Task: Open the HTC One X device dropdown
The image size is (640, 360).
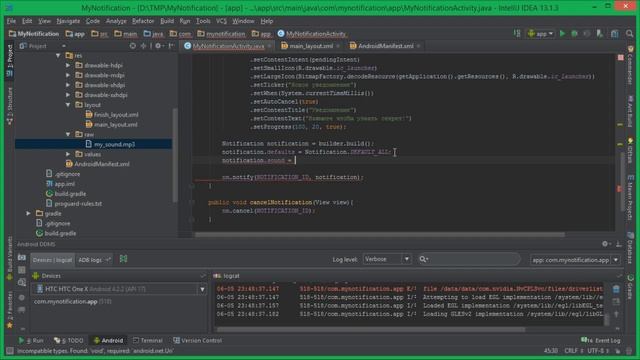Action: (x=120, y=289)
